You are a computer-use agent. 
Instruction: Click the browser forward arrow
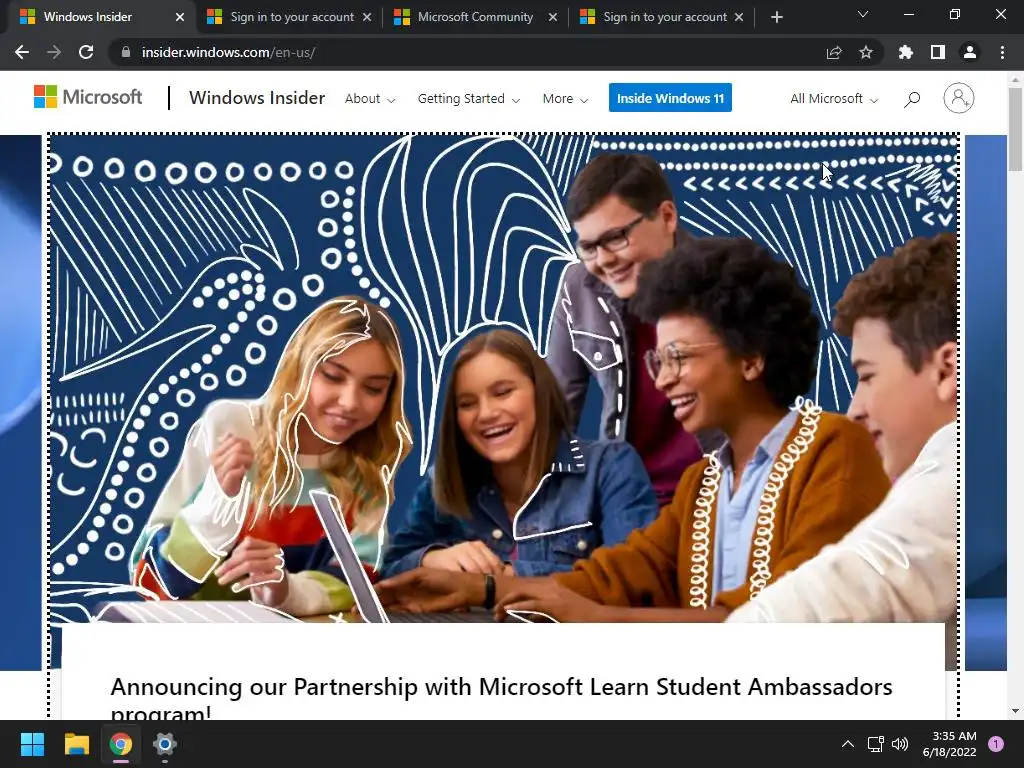[x=54, y=52]
